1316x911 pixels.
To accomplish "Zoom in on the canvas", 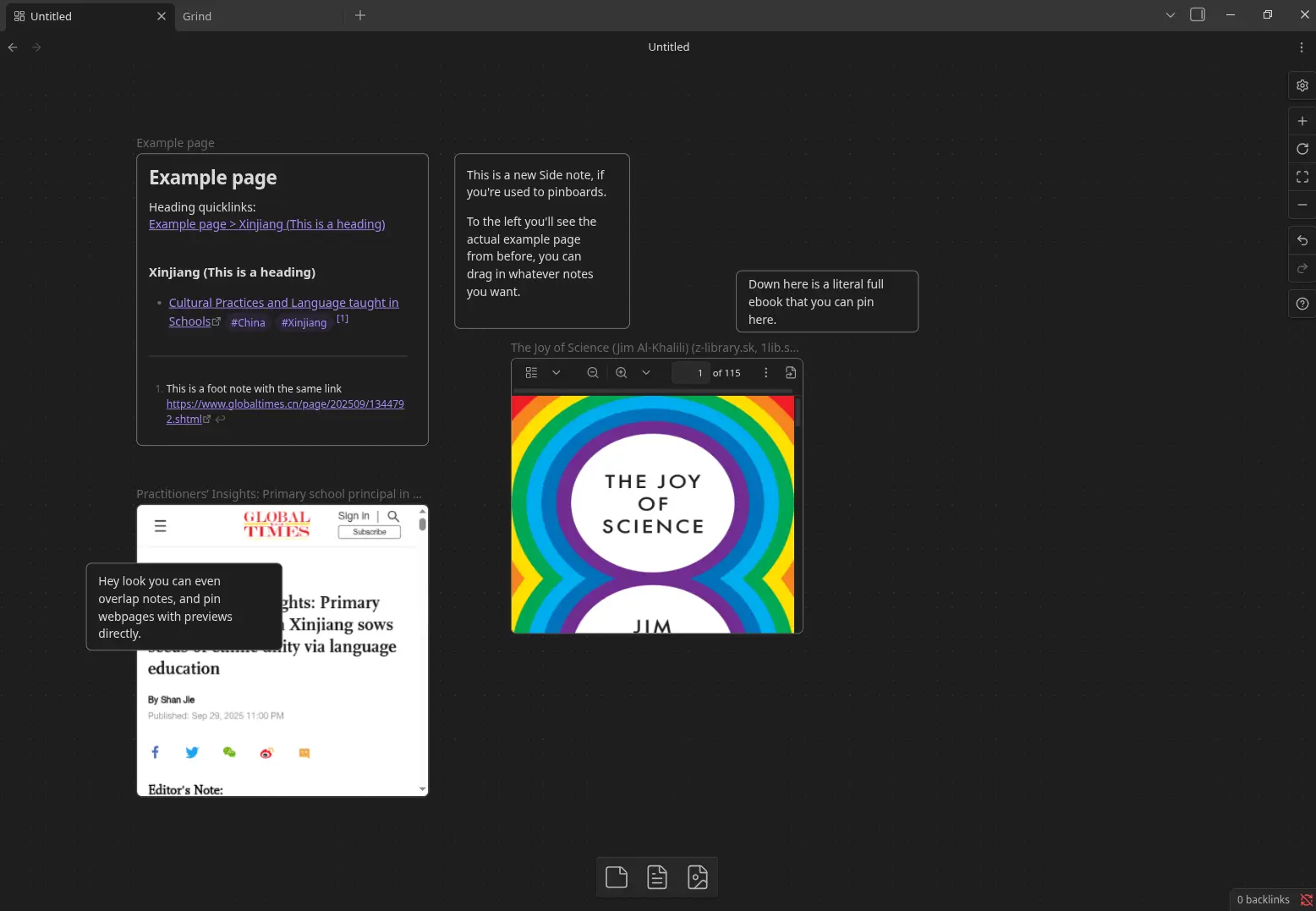I will pyautogui.click(x=1302, y=121).
